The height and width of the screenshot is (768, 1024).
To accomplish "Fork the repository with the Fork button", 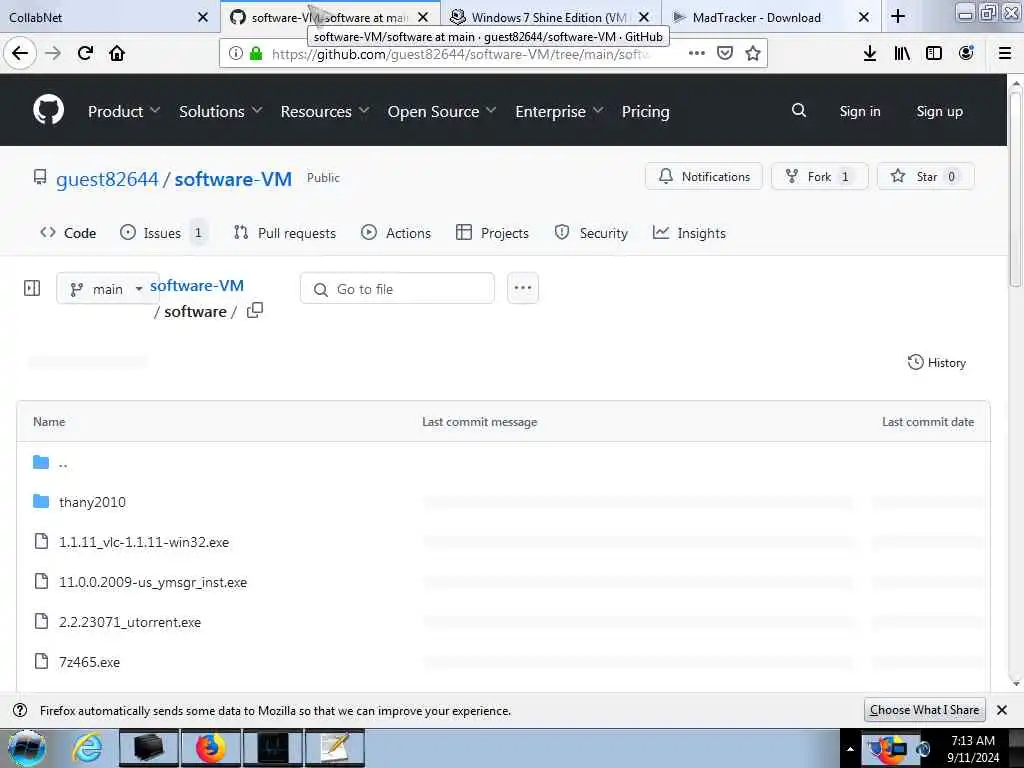I will coord(820,176).
